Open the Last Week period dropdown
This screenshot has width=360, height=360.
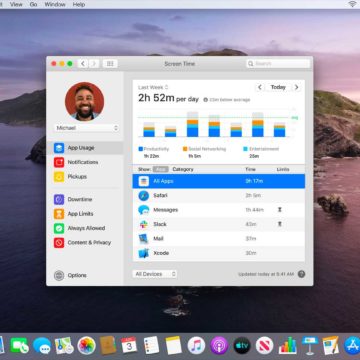[153, 87]
